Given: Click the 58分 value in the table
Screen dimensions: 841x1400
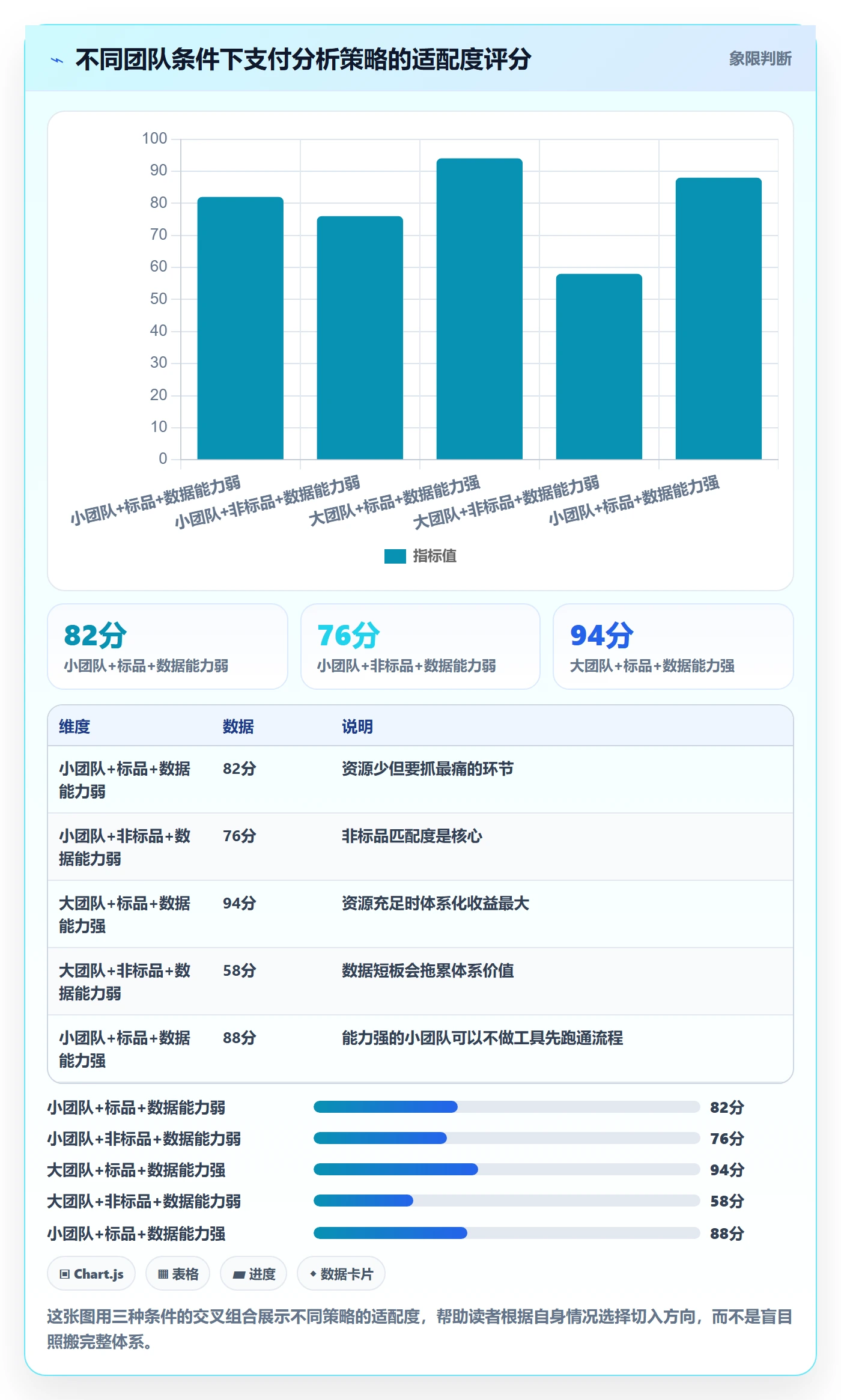Looking at the screenshot, I should point(240,970).
